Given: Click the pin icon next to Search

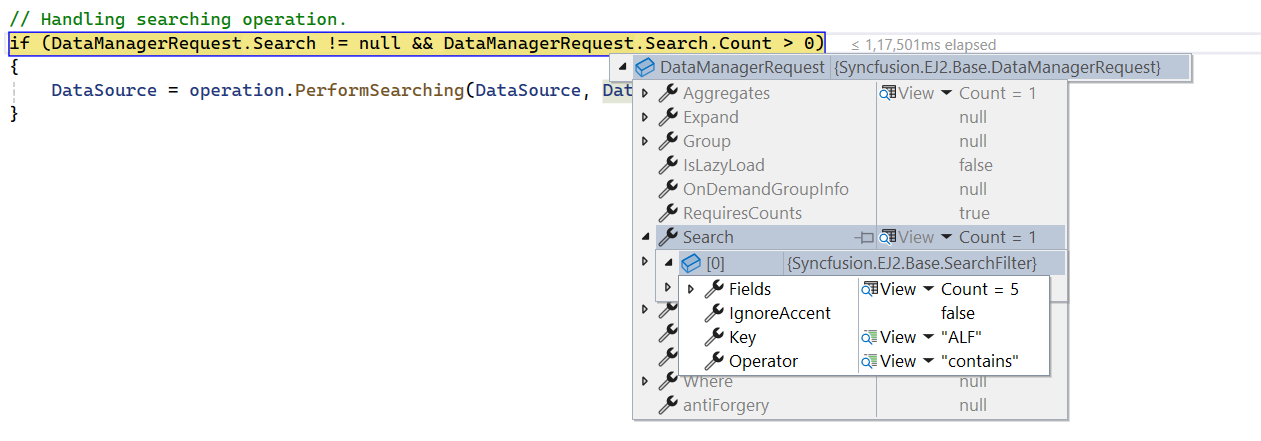Looking at the screenshot, I should coord(866,238).
